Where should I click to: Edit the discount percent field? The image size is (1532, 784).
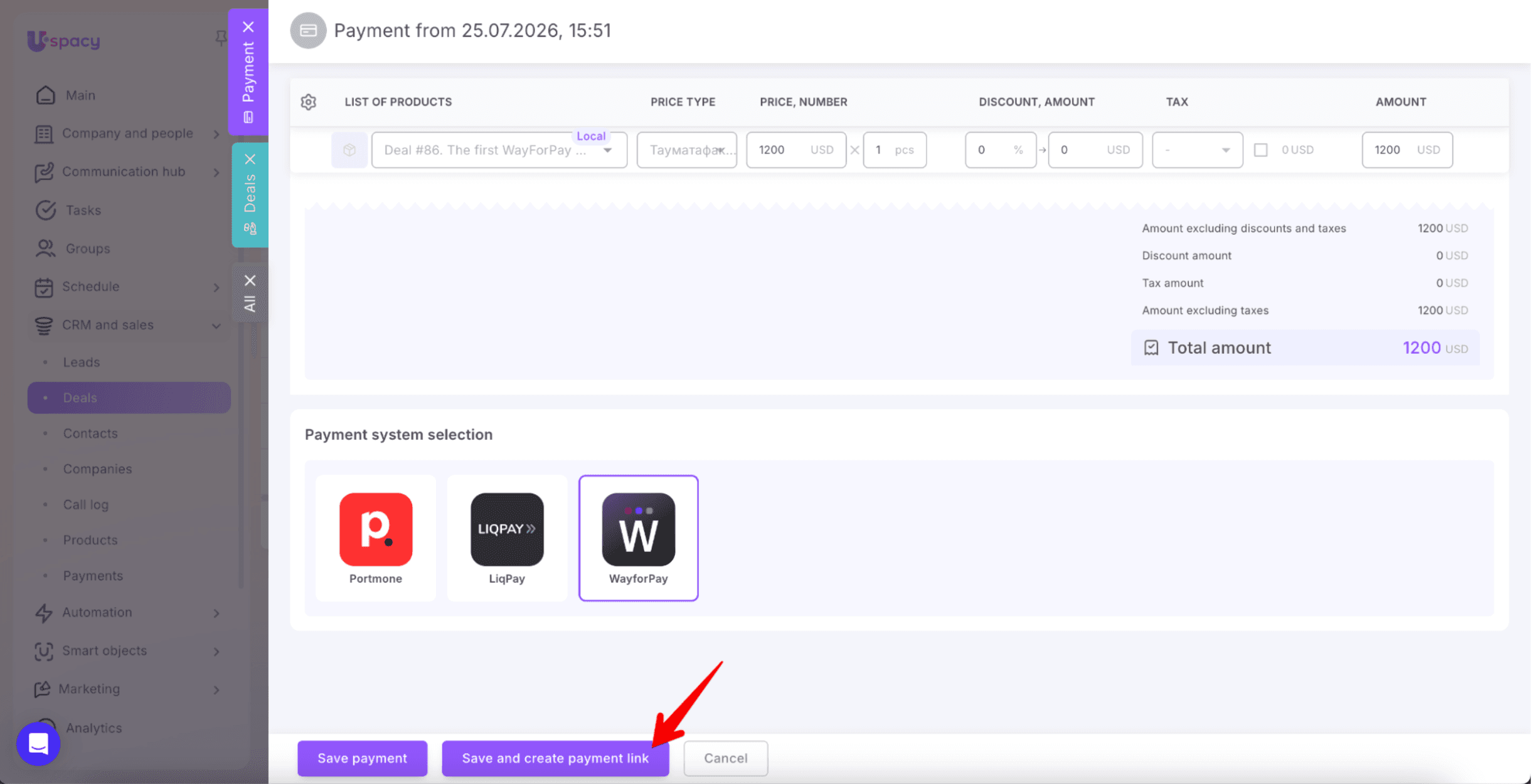tap(1001, 150)
